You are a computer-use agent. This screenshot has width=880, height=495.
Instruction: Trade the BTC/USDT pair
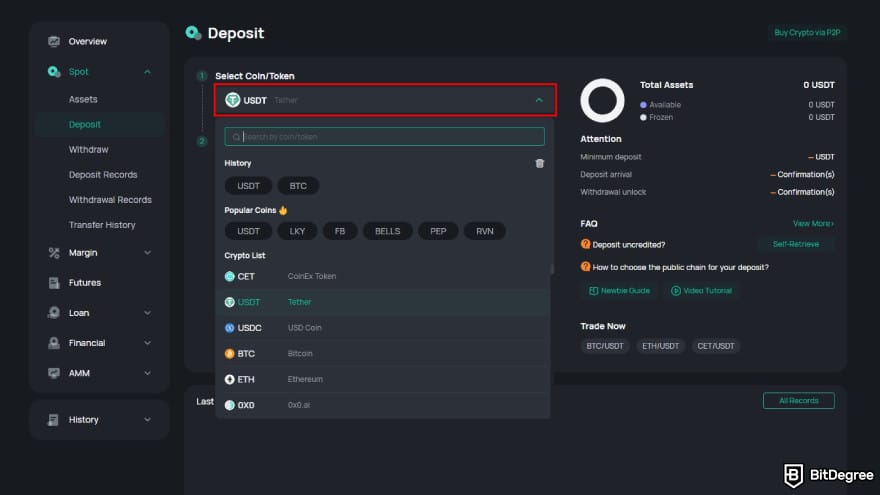pos(605,346)
